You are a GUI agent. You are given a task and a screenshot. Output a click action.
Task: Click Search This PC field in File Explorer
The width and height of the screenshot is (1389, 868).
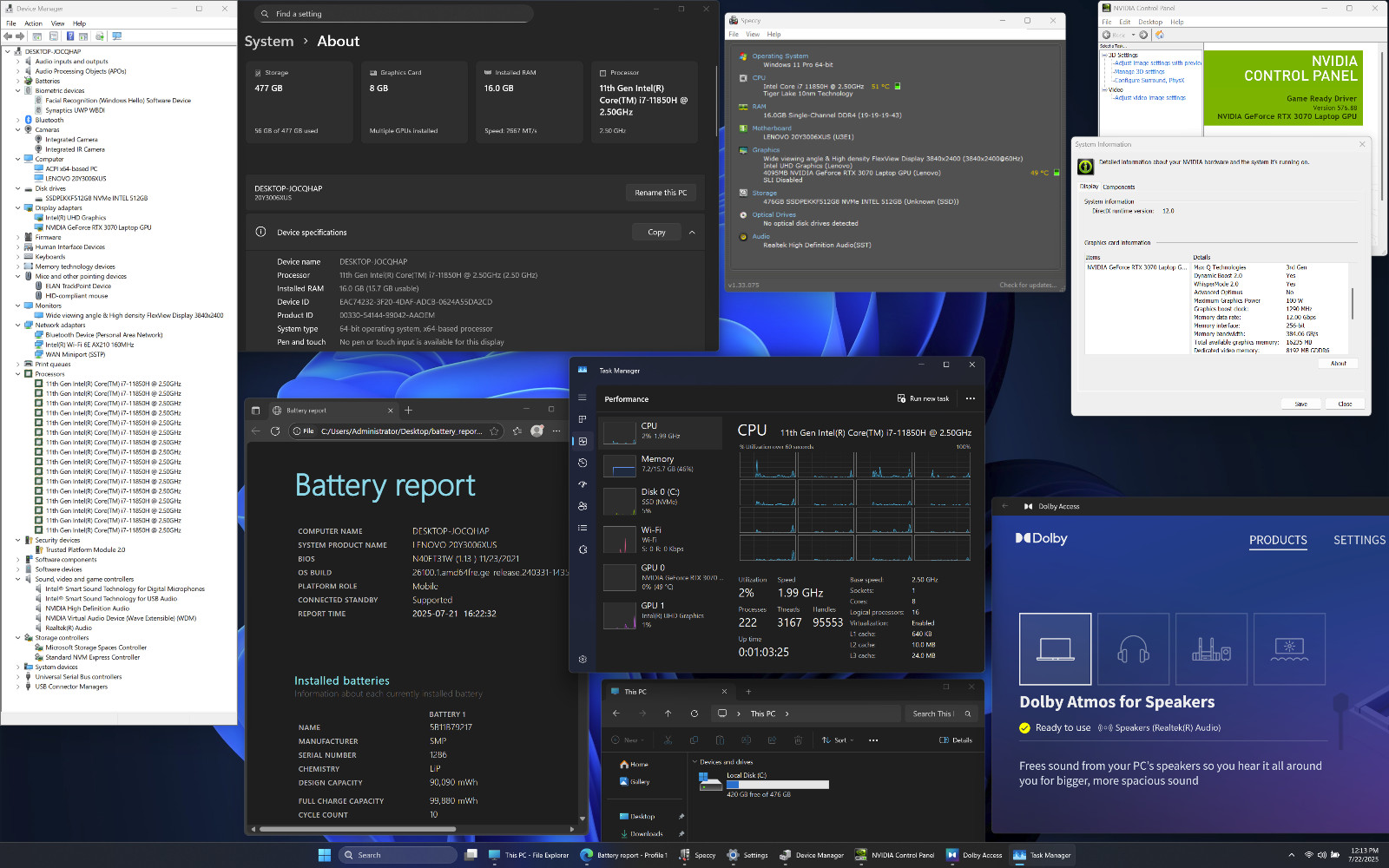point(941,713)
